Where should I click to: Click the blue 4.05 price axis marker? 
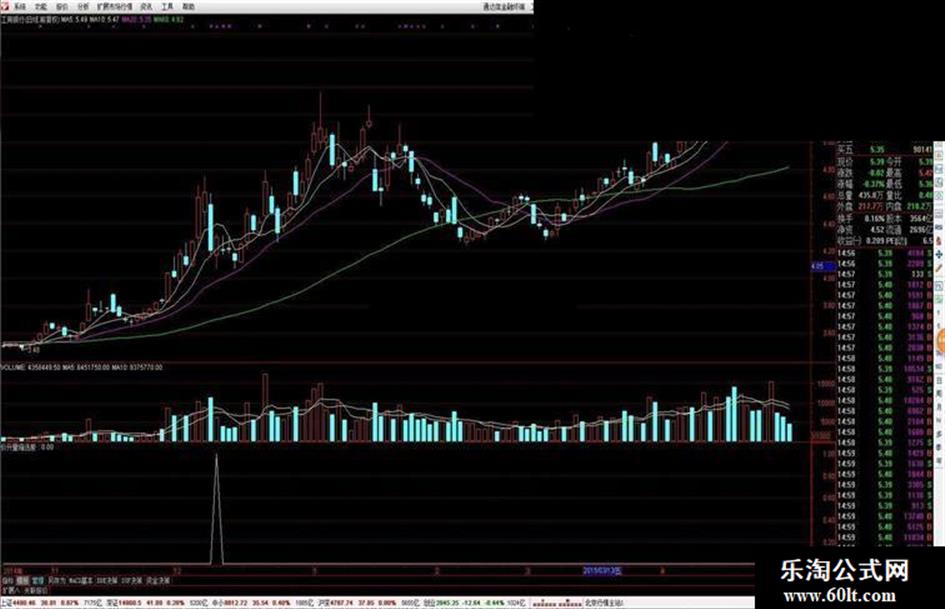point(821,265)
